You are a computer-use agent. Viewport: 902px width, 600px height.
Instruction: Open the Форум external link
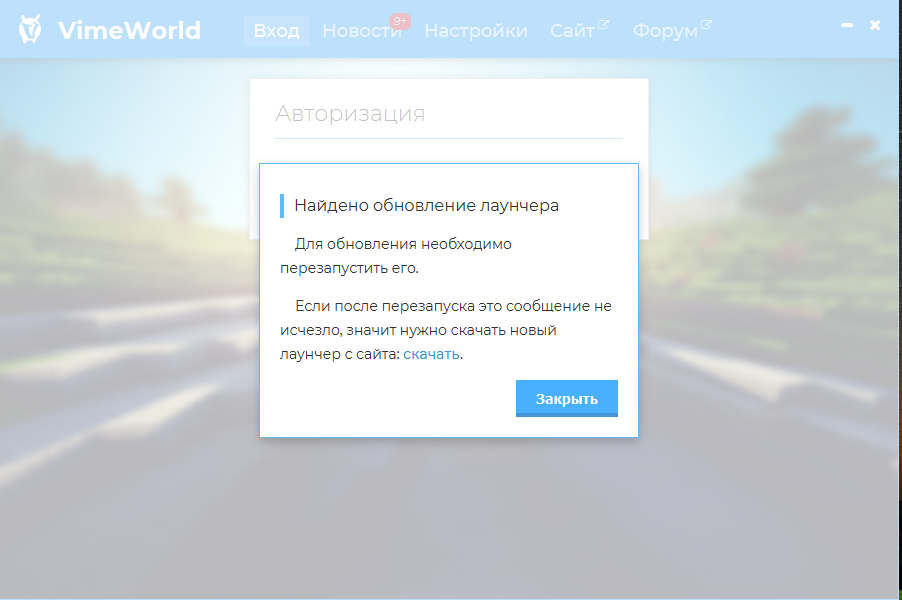coord(672,30)
